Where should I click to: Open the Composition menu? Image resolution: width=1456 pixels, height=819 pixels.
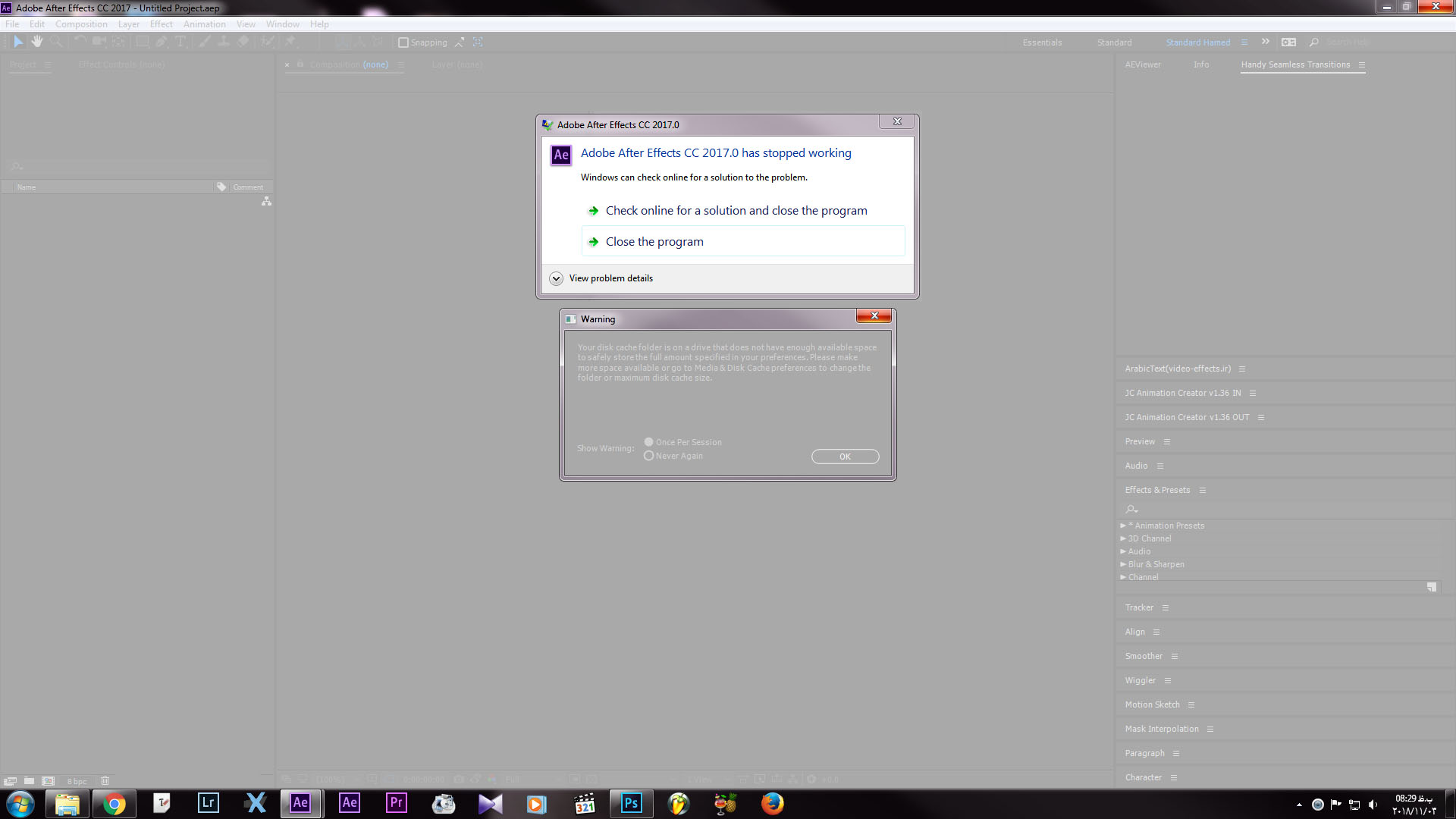80,24
